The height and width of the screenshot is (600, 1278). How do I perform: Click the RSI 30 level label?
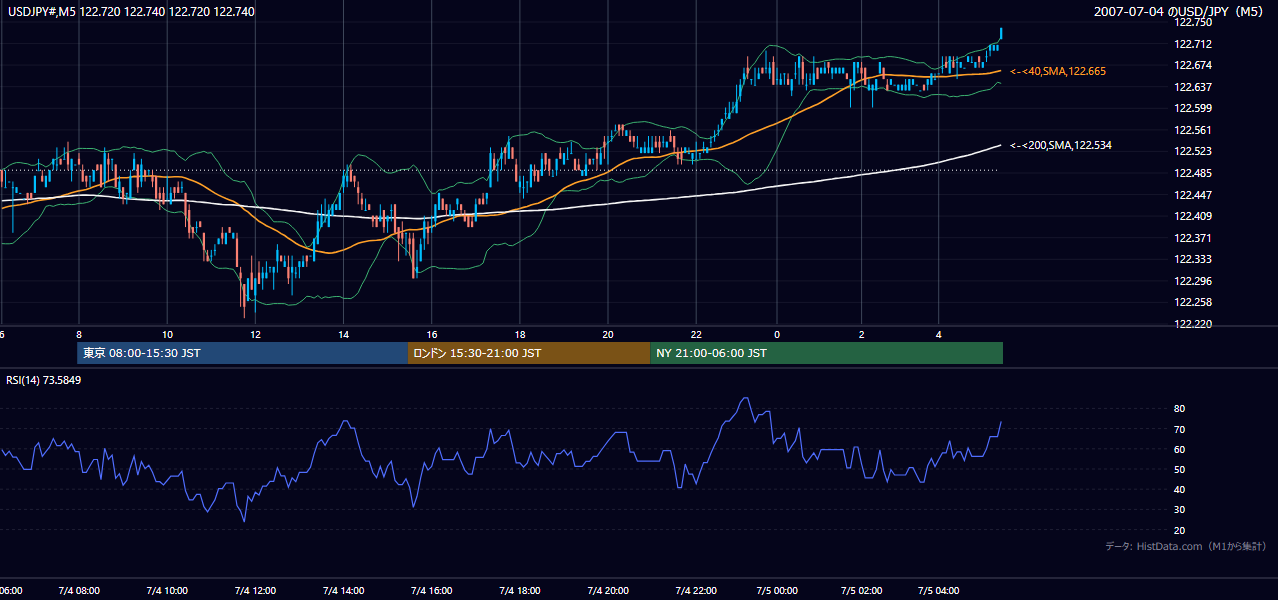(x=1179, y=509)
